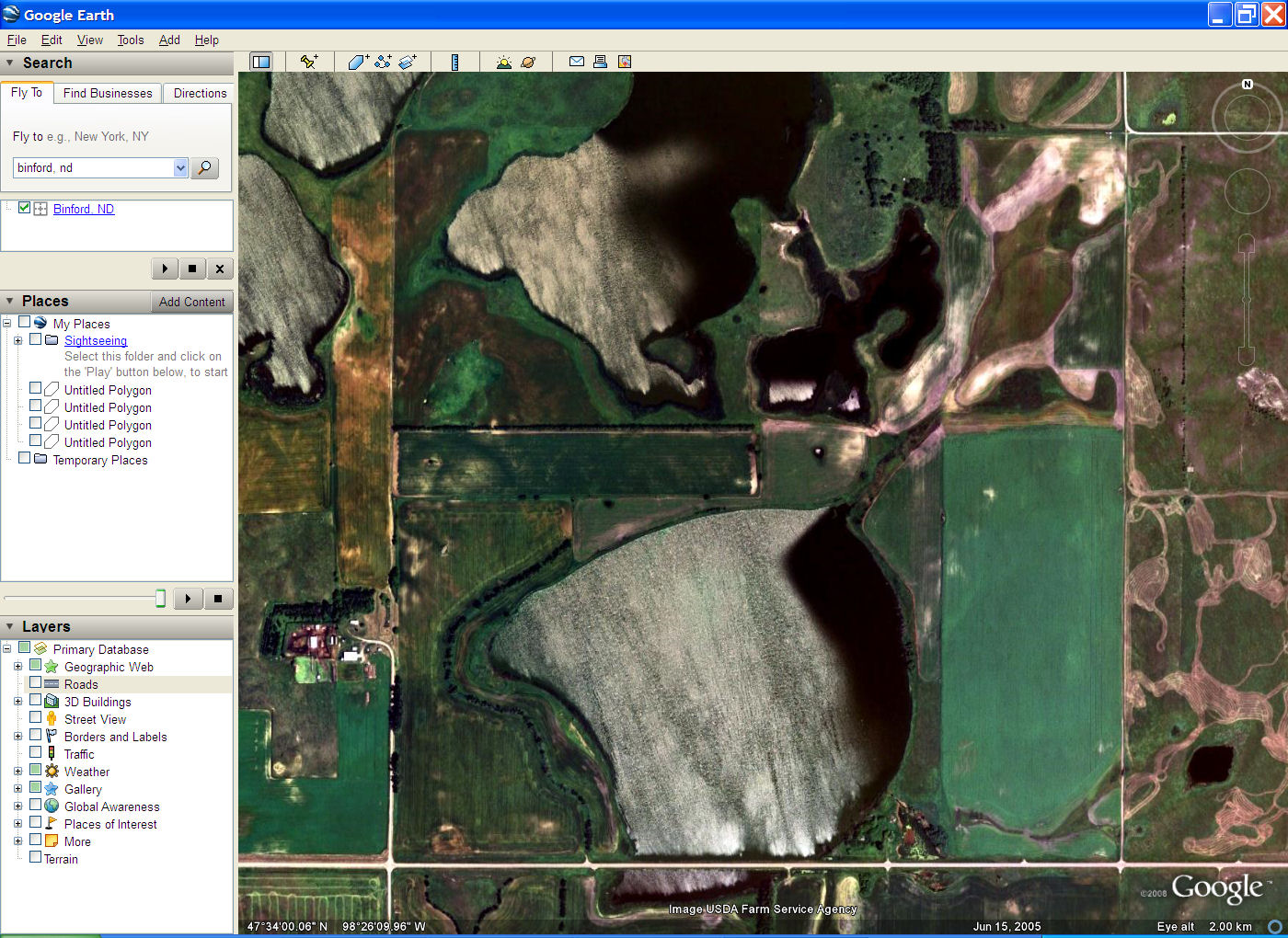Expand the Borders and Labels node

pyautogui.click(x=17, y=737)
